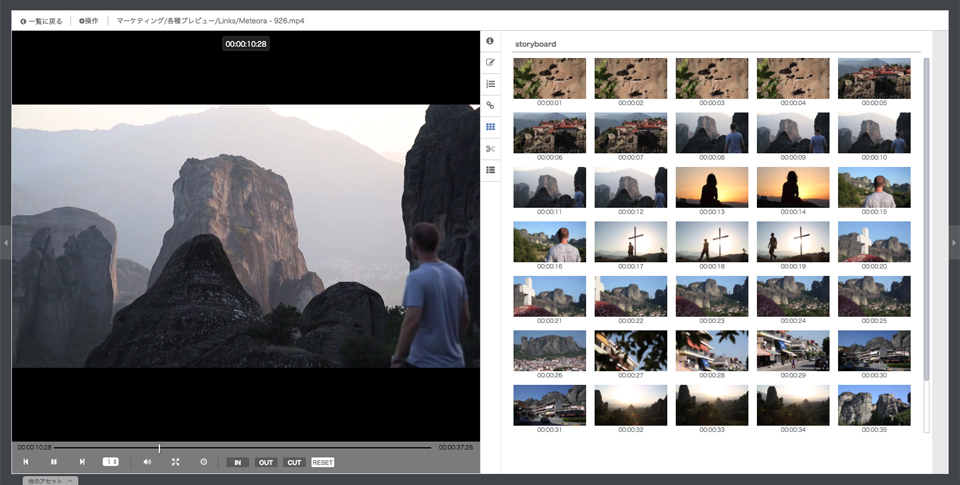Select storyboard thumbnail 00:00:08

712,133
